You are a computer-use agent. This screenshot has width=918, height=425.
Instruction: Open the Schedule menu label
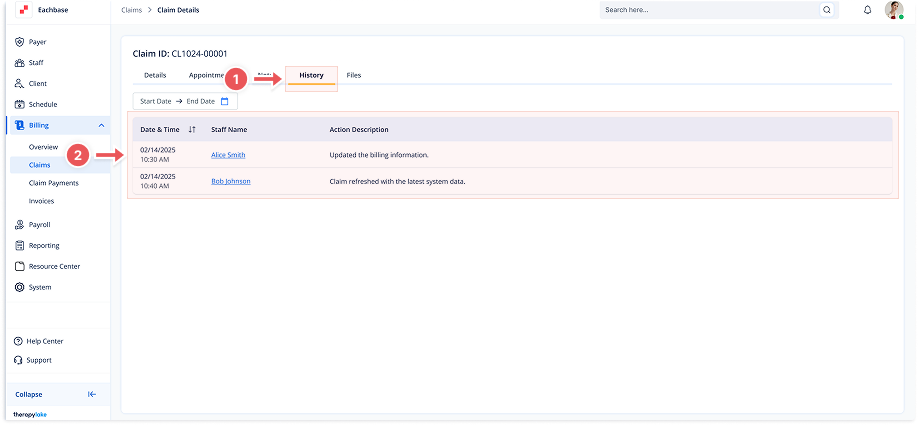click(x=43, y=105)
